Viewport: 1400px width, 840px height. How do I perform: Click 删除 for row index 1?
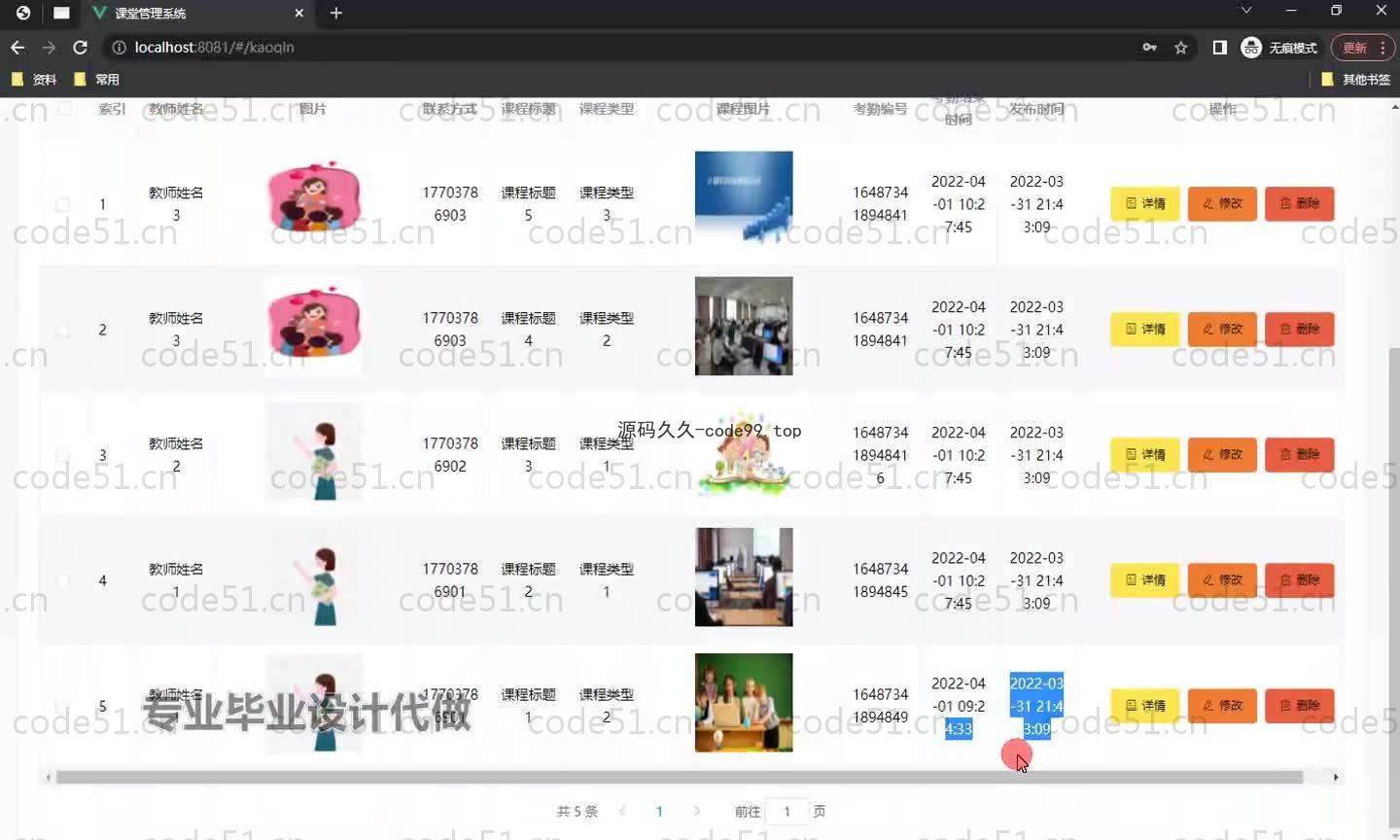1299,203
